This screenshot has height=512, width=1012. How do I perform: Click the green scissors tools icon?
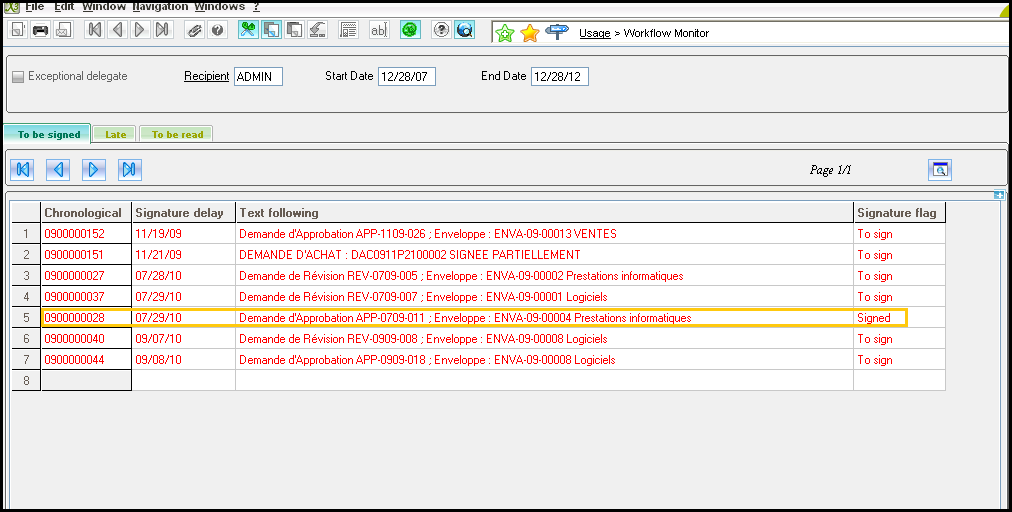click(x=248, y=30)
